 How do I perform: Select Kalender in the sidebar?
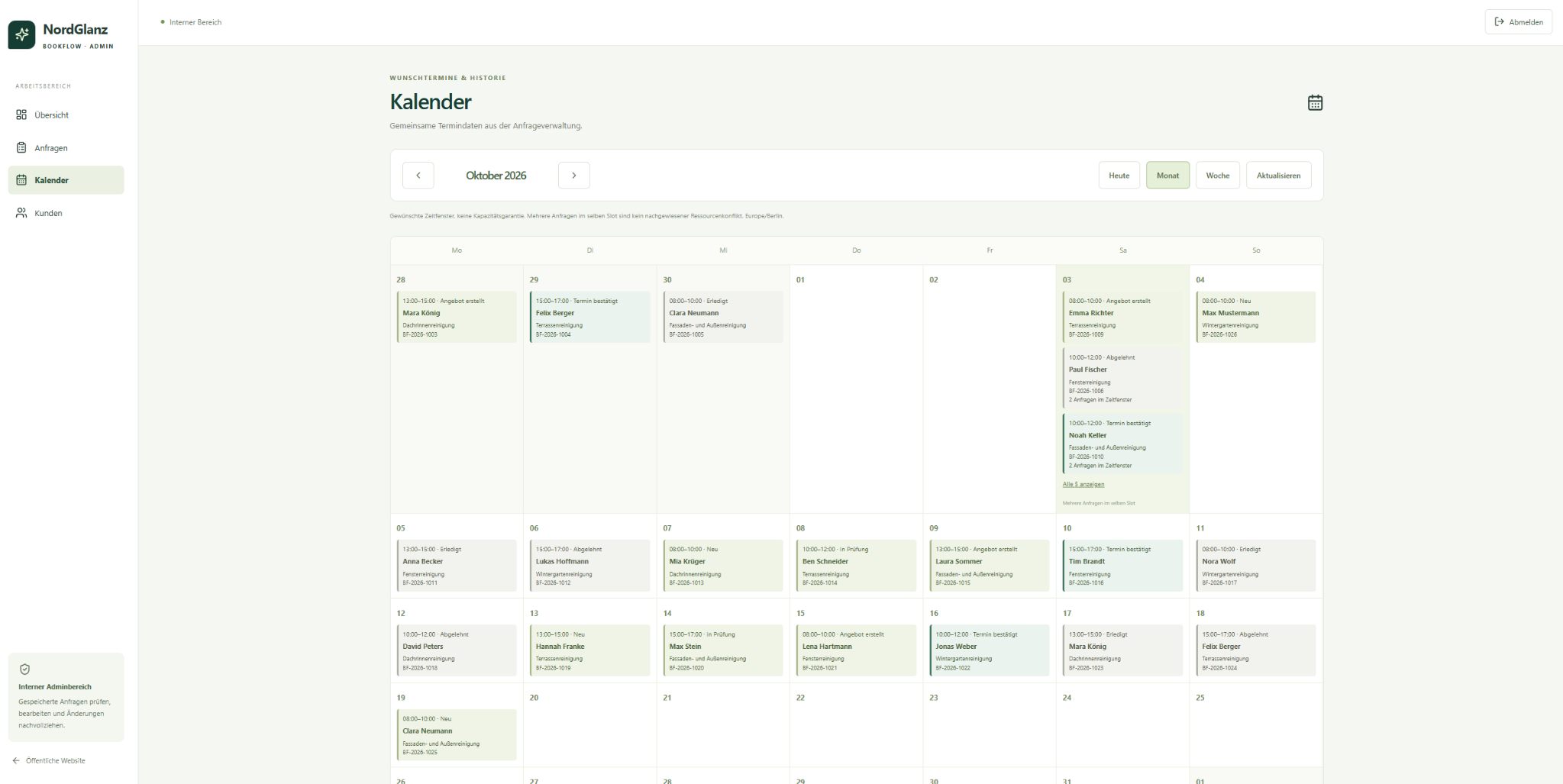tap(66, 180)
